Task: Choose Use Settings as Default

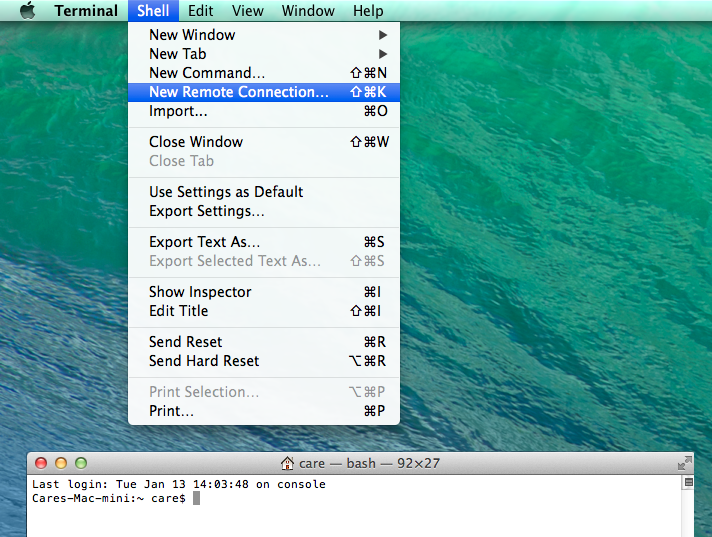Action: 226,192
